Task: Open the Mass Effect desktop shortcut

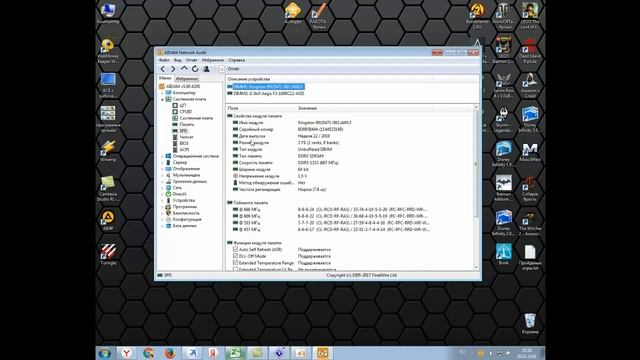Action: [530, 152]
